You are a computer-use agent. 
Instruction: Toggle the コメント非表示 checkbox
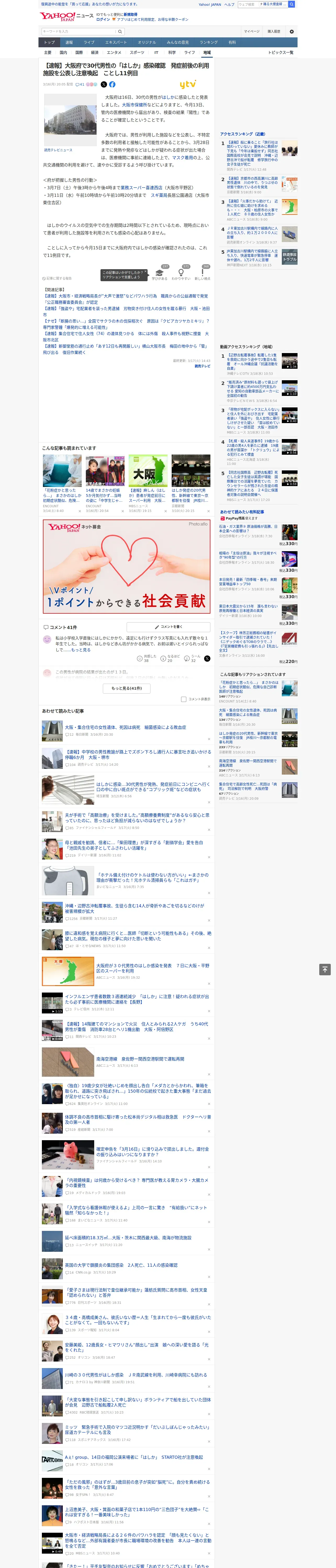coord(183,699)
